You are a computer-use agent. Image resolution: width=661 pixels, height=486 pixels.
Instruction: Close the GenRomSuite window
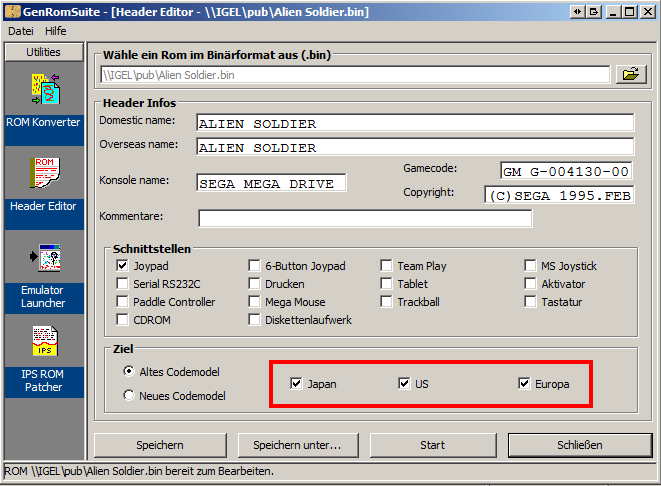click(647, 11)
